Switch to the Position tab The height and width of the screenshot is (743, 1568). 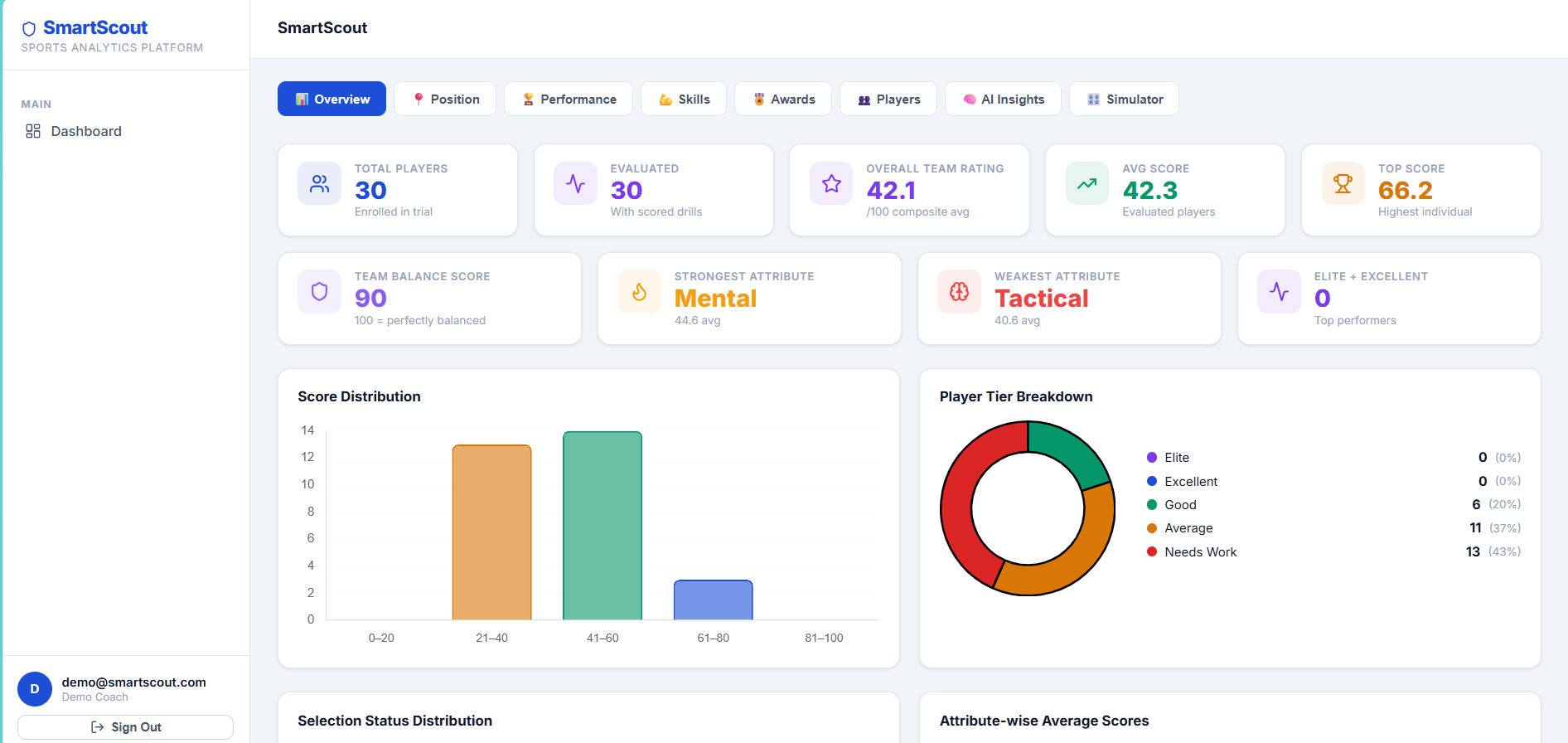[445, 99]
